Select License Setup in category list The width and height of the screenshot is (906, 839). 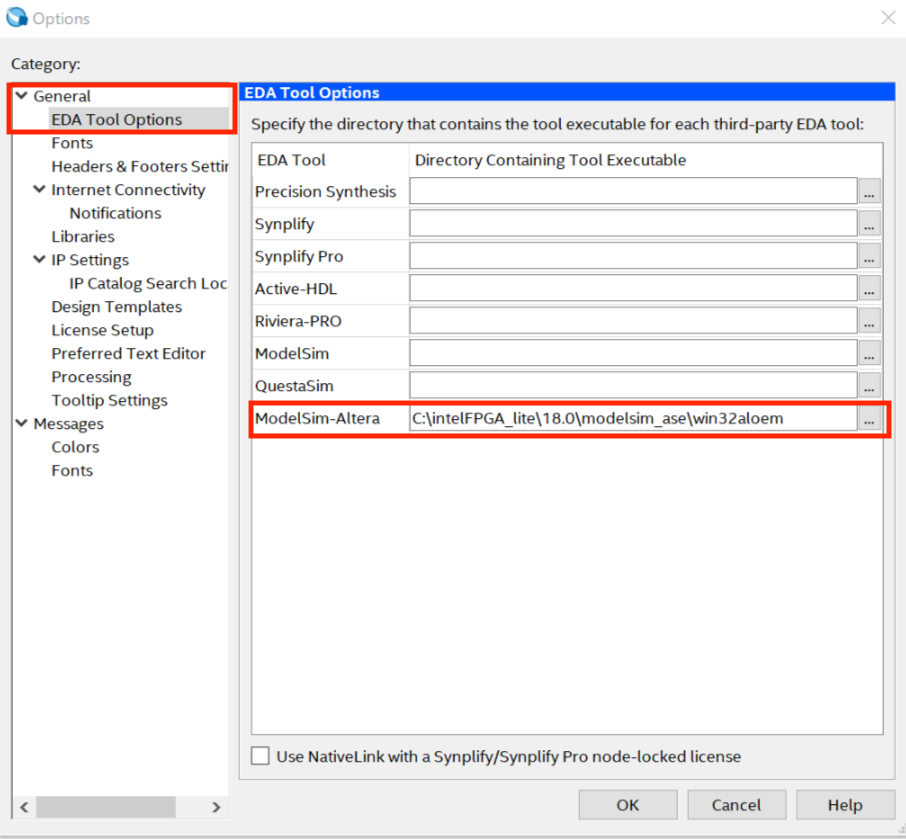coord(102,330)
